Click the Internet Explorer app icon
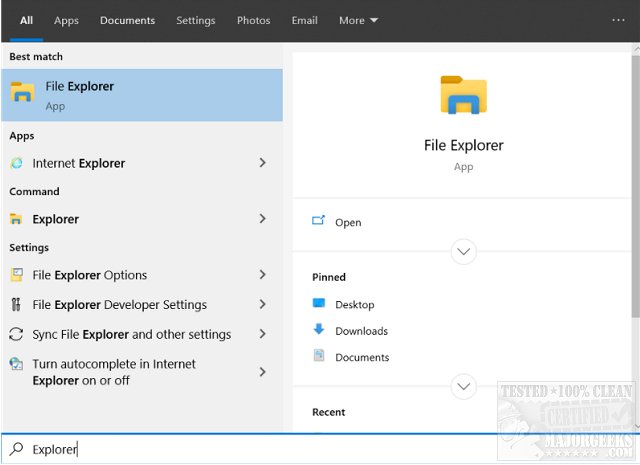640x465 pixels. pos(17,163)
